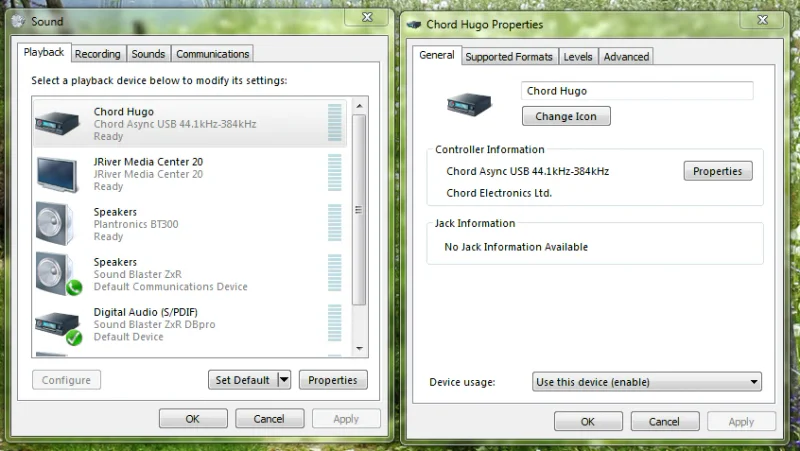The image size is (800, 451).
Task: Click the playback list scrollbar thumb
Action: (359, 210)
